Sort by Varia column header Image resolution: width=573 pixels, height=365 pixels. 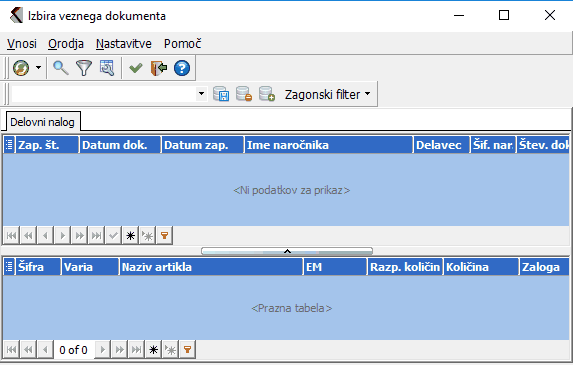click(90, 267)
